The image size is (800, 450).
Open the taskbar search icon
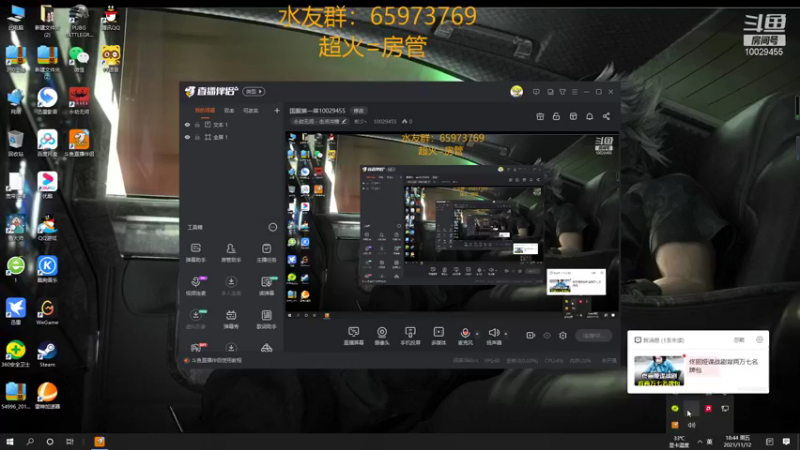pyautogui.click(x=30, y=442)
